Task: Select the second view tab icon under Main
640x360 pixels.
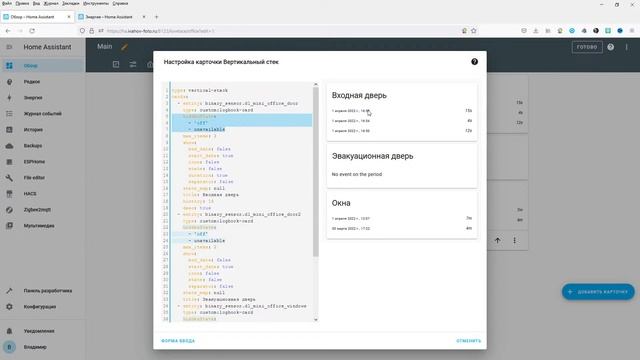Action: [x=133, y=64]
